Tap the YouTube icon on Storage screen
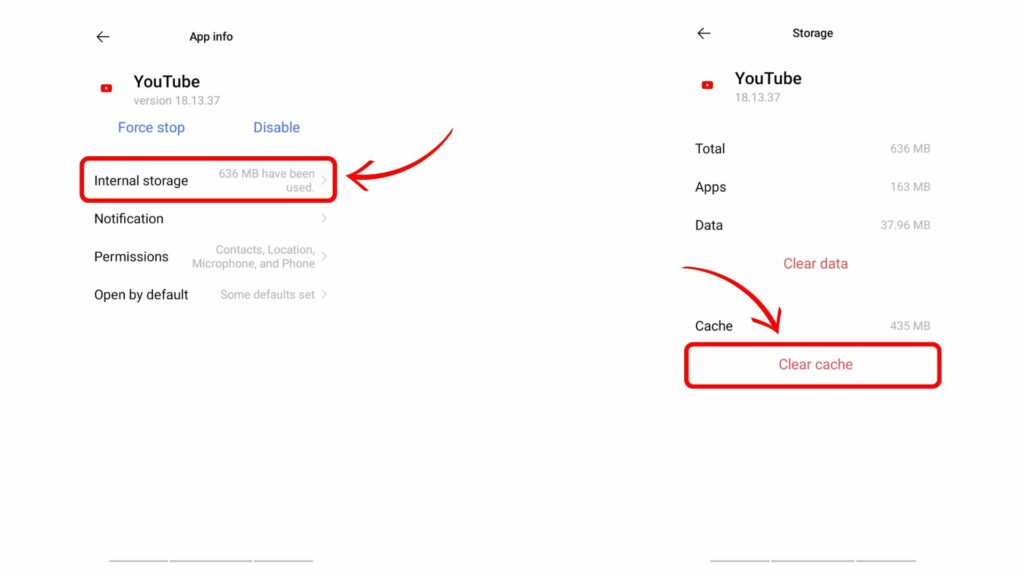The width and height of the screenshot is (1024, 576). point(707,86)
